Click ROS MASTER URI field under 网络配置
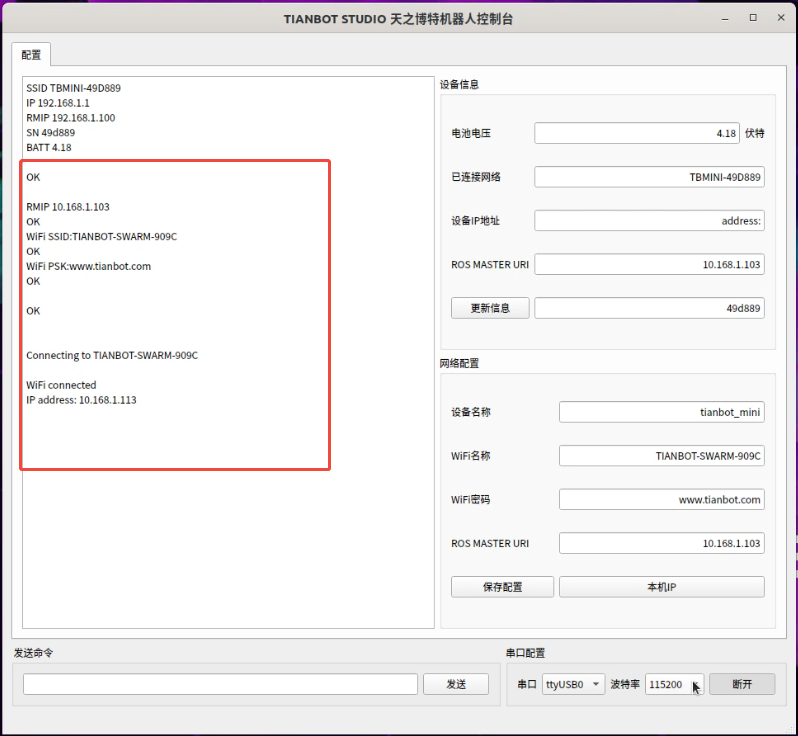The width and height of the screenshot is (798, 736). 661,543
